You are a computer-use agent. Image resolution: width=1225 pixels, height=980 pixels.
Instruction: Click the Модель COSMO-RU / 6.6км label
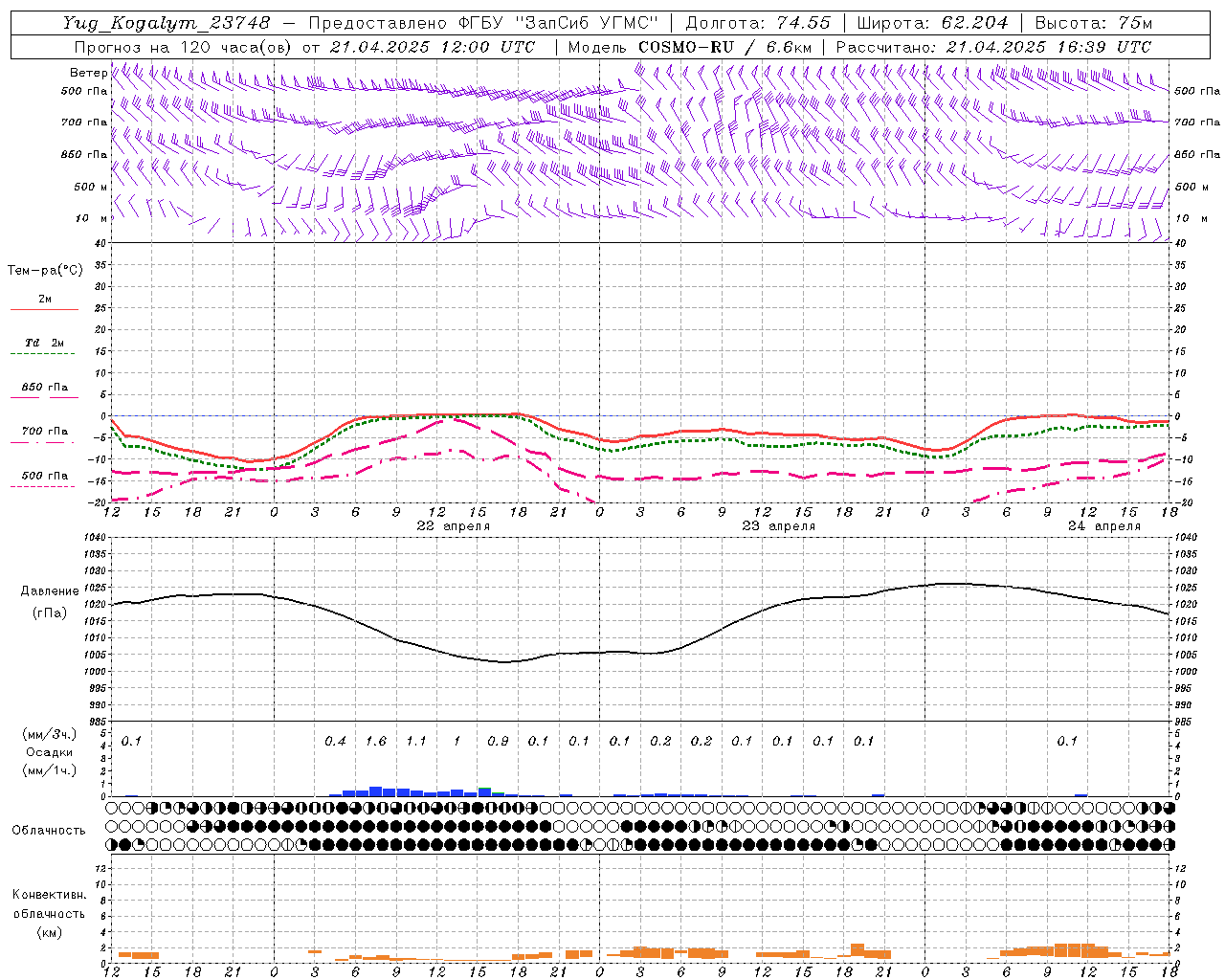(690, 47)
